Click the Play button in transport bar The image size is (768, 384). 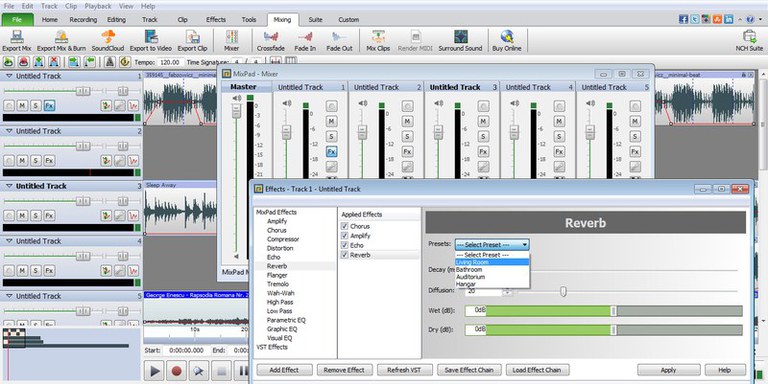[x=154, y=371]
